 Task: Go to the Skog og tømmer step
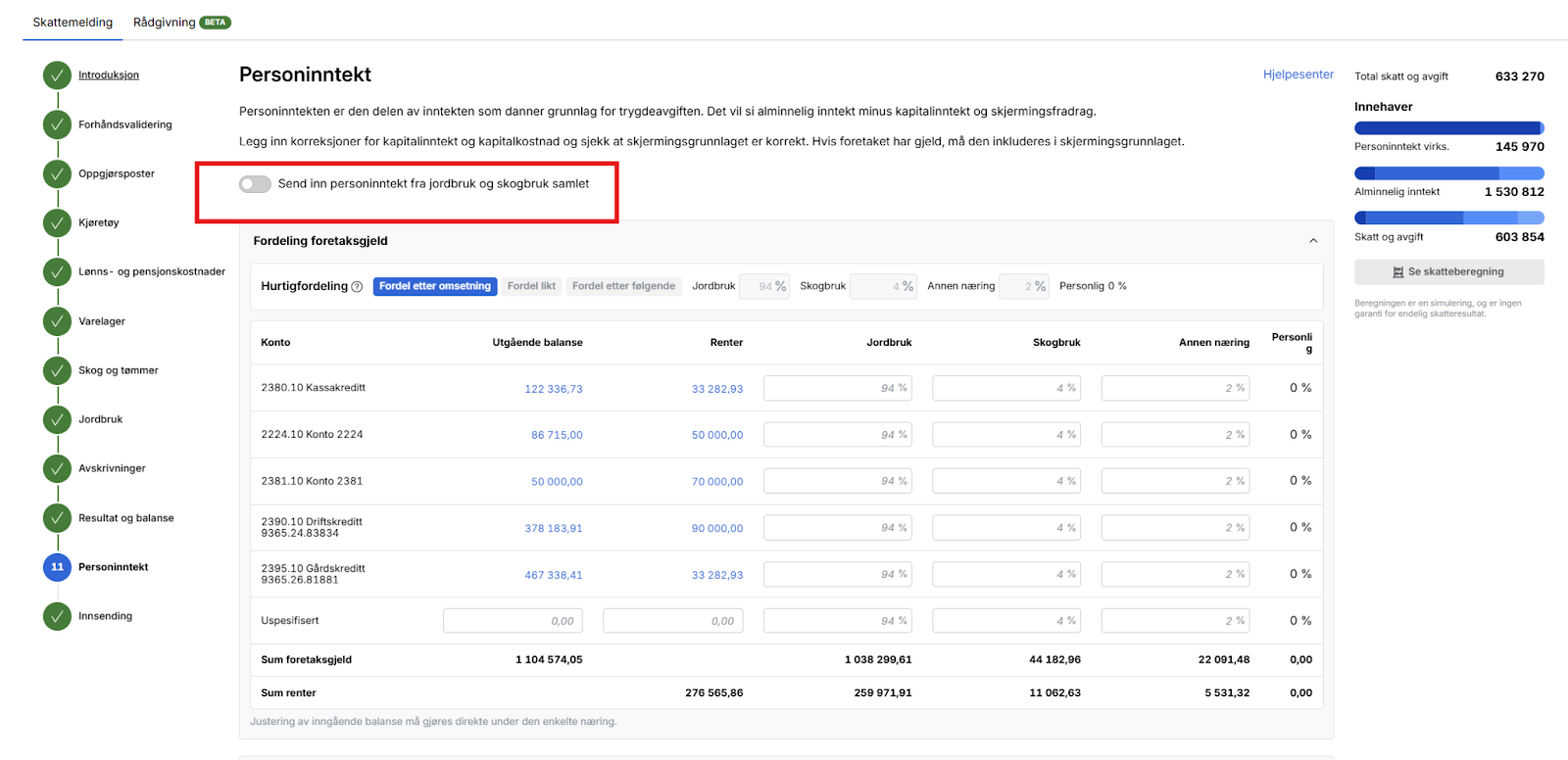coord(119,370)
